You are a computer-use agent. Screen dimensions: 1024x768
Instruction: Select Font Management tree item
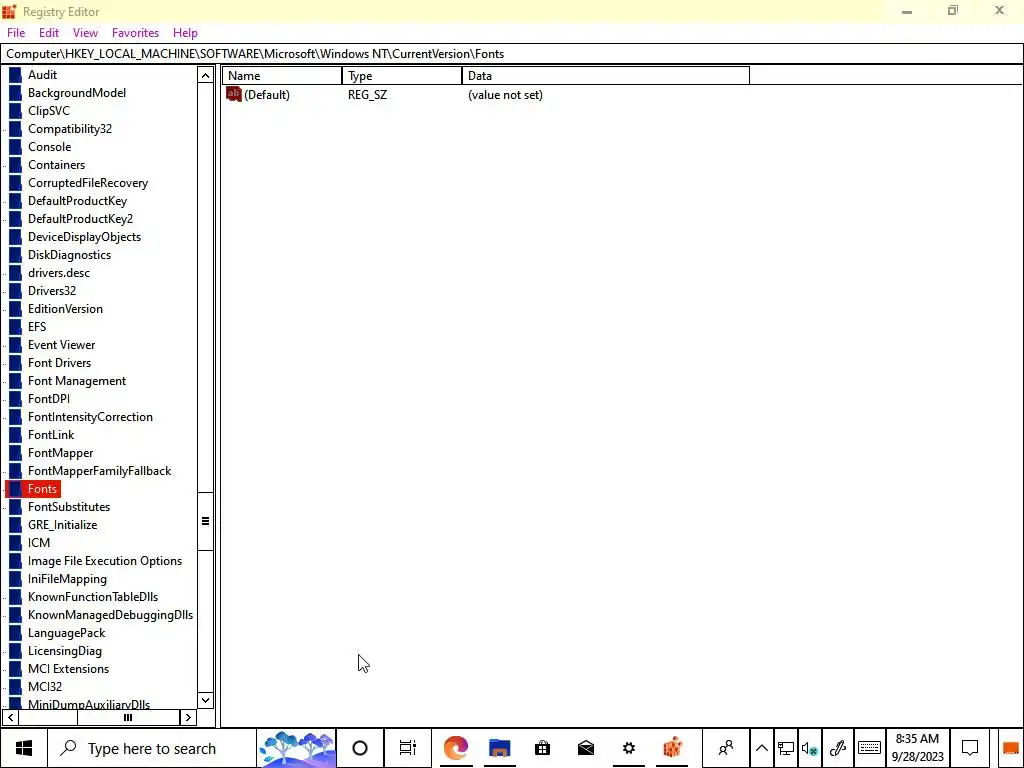[x=77, y=381]
